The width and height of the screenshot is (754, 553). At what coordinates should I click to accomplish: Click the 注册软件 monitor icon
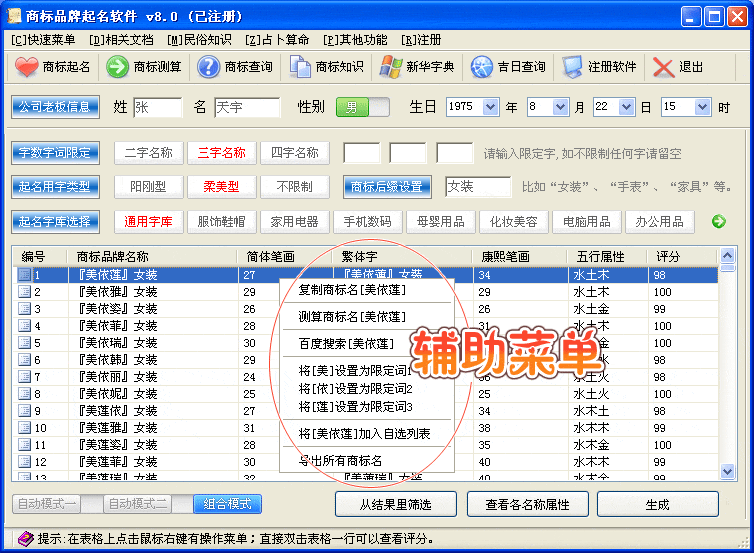pos(572,66)
